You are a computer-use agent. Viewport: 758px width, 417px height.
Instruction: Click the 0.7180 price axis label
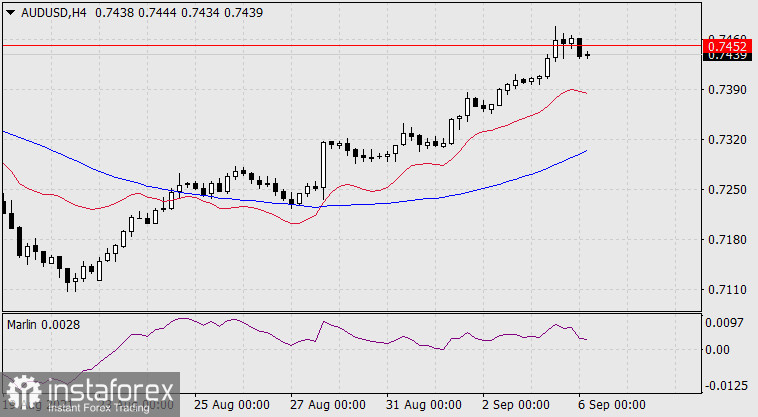pos(726,240)
